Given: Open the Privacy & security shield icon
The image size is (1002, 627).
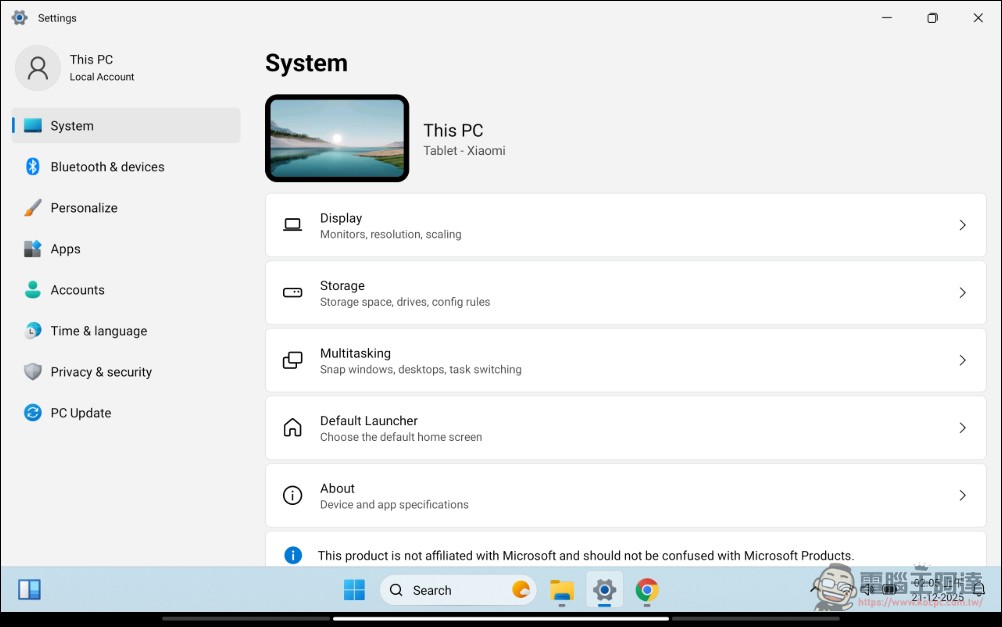Looking at the screenshot, I should (33, 372).
